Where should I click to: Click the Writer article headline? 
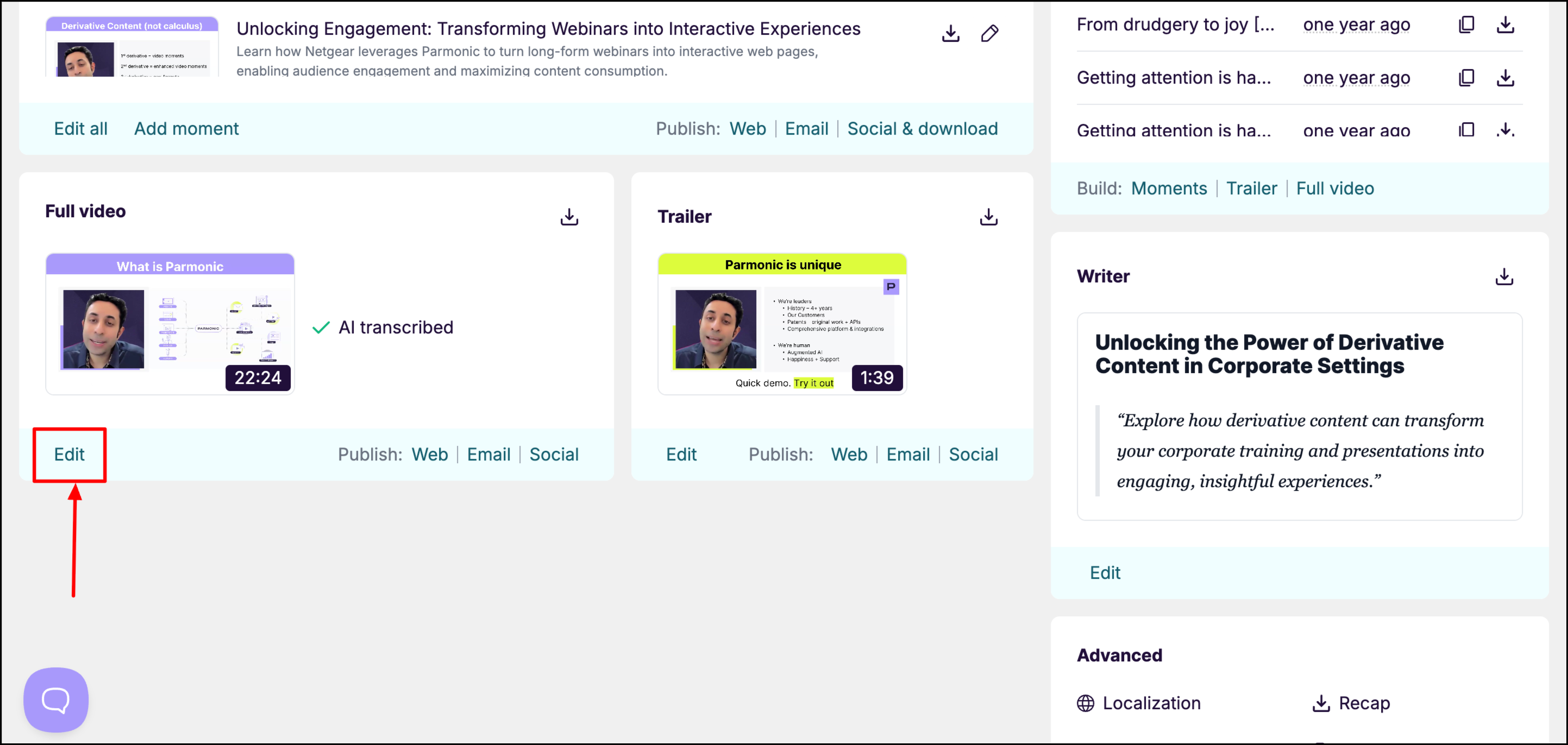pos(1269,354)
